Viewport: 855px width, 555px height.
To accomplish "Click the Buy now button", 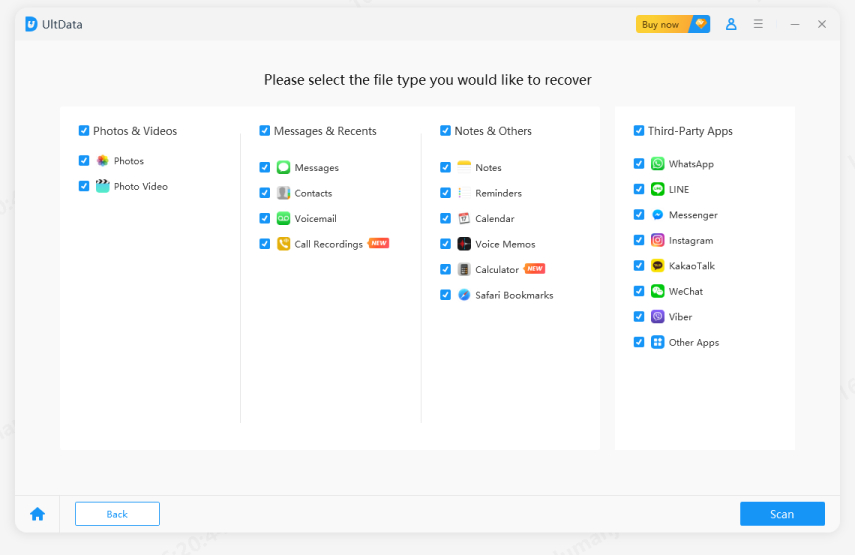I will pyautogui.click(x=673, y=24).
